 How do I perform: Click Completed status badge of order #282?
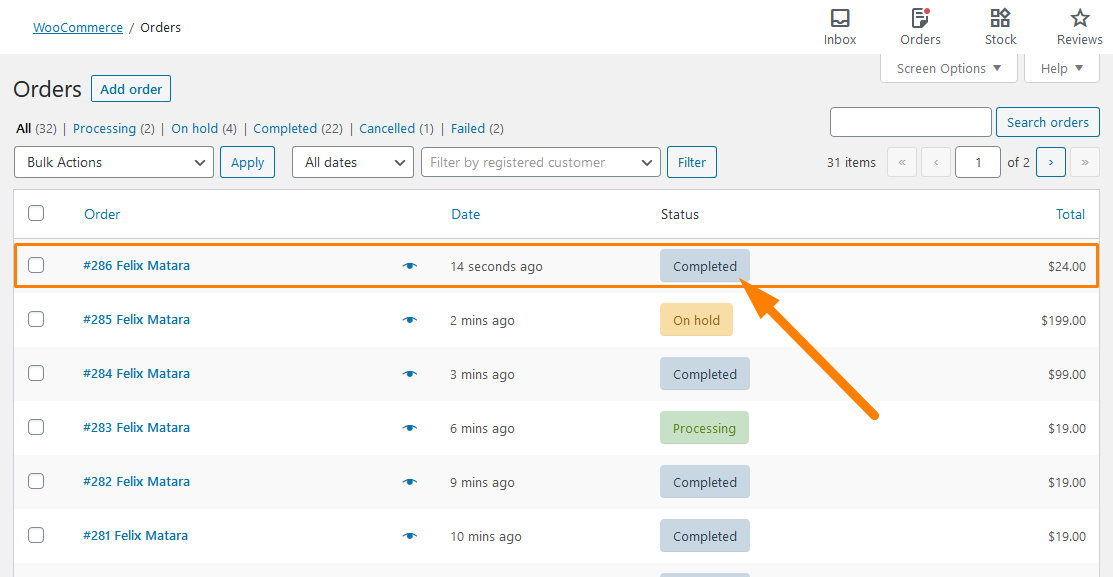[705, 482]
